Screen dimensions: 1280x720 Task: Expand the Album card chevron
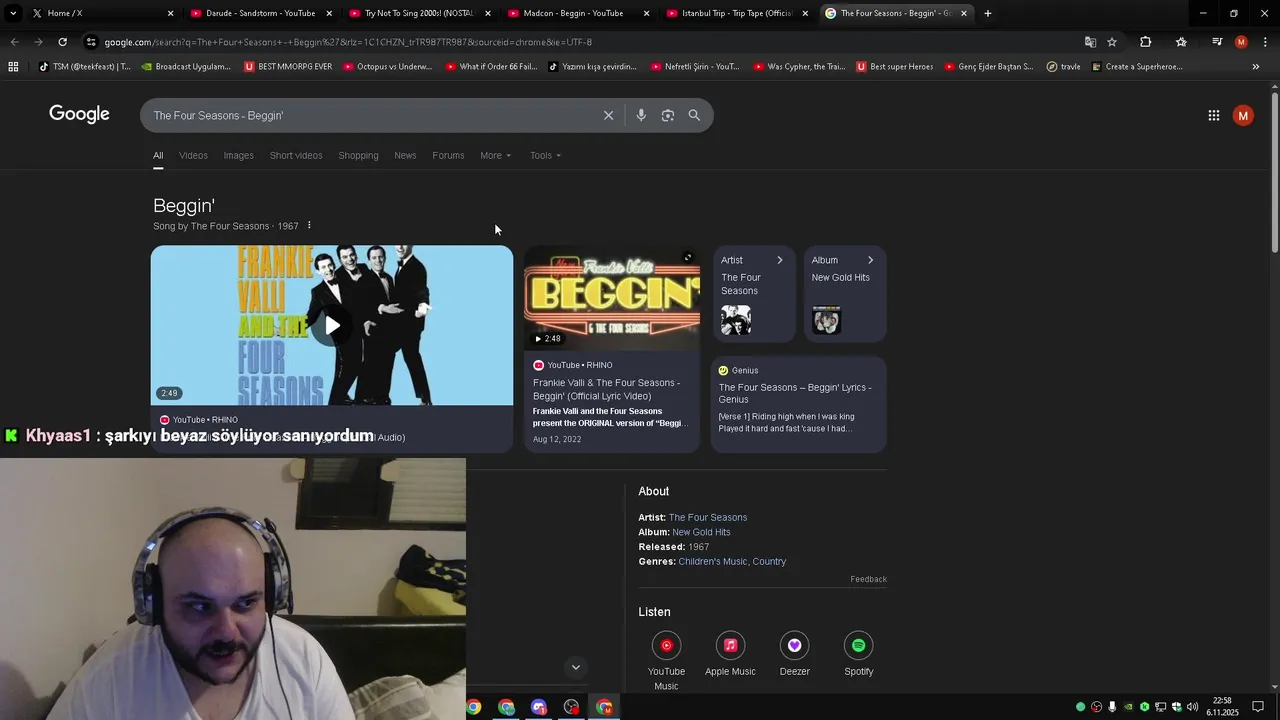click(x=870, y=260)
